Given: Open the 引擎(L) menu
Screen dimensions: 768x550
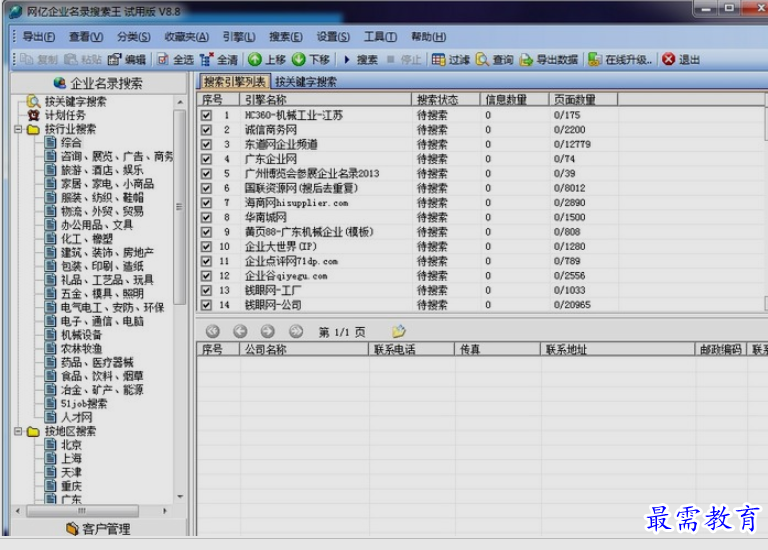Looking at the screenshot, I should (x=239, y=37).
